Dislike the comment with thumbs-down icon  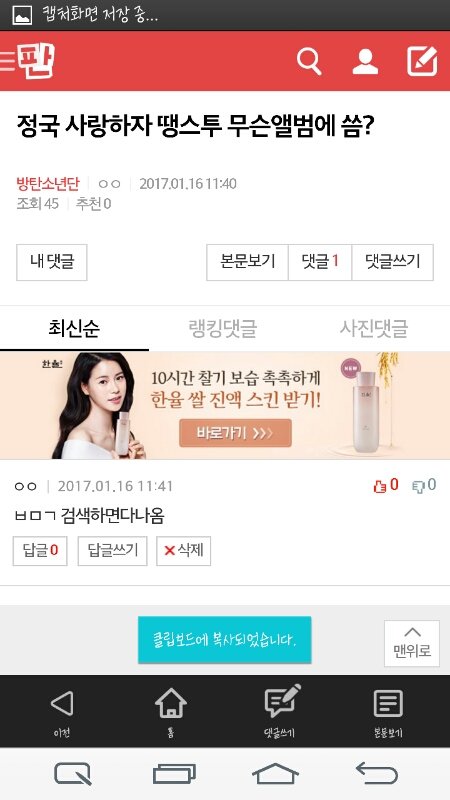click(x=418, y=486)
